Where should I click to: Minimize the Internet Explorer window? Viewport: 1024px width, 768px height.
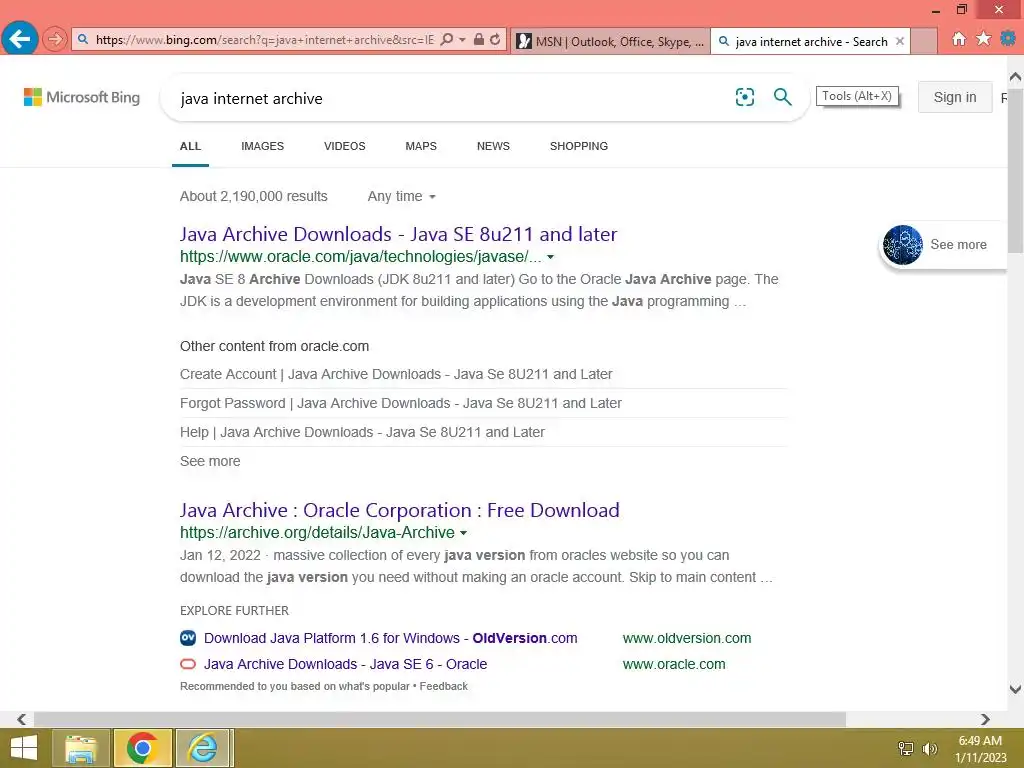pyautogui.click(x=936, y=10)
